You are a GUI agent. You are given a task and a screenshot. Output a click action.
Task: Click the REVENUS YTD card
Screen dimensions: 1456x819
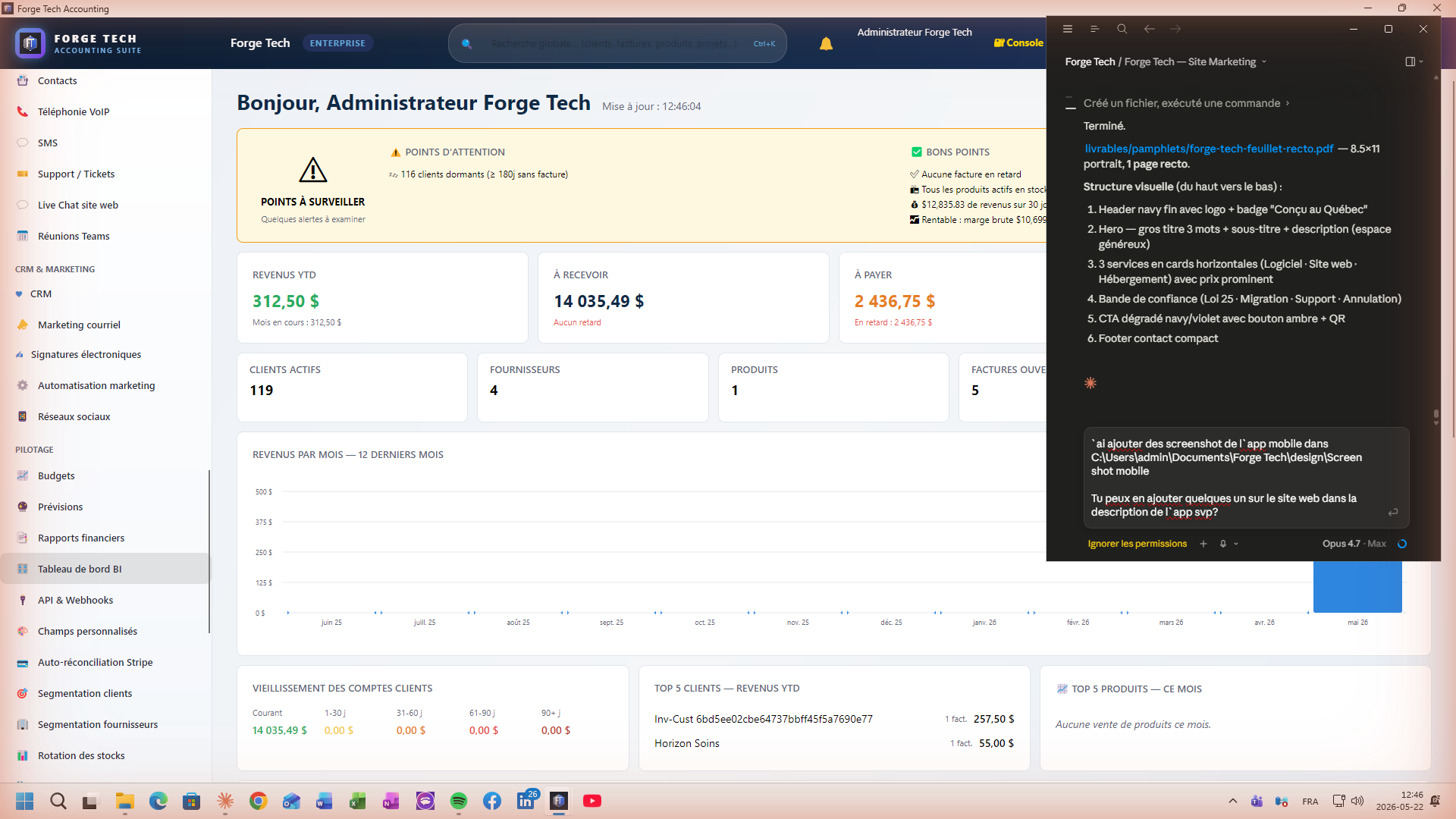pyautogui.click(x=382, y=297)
